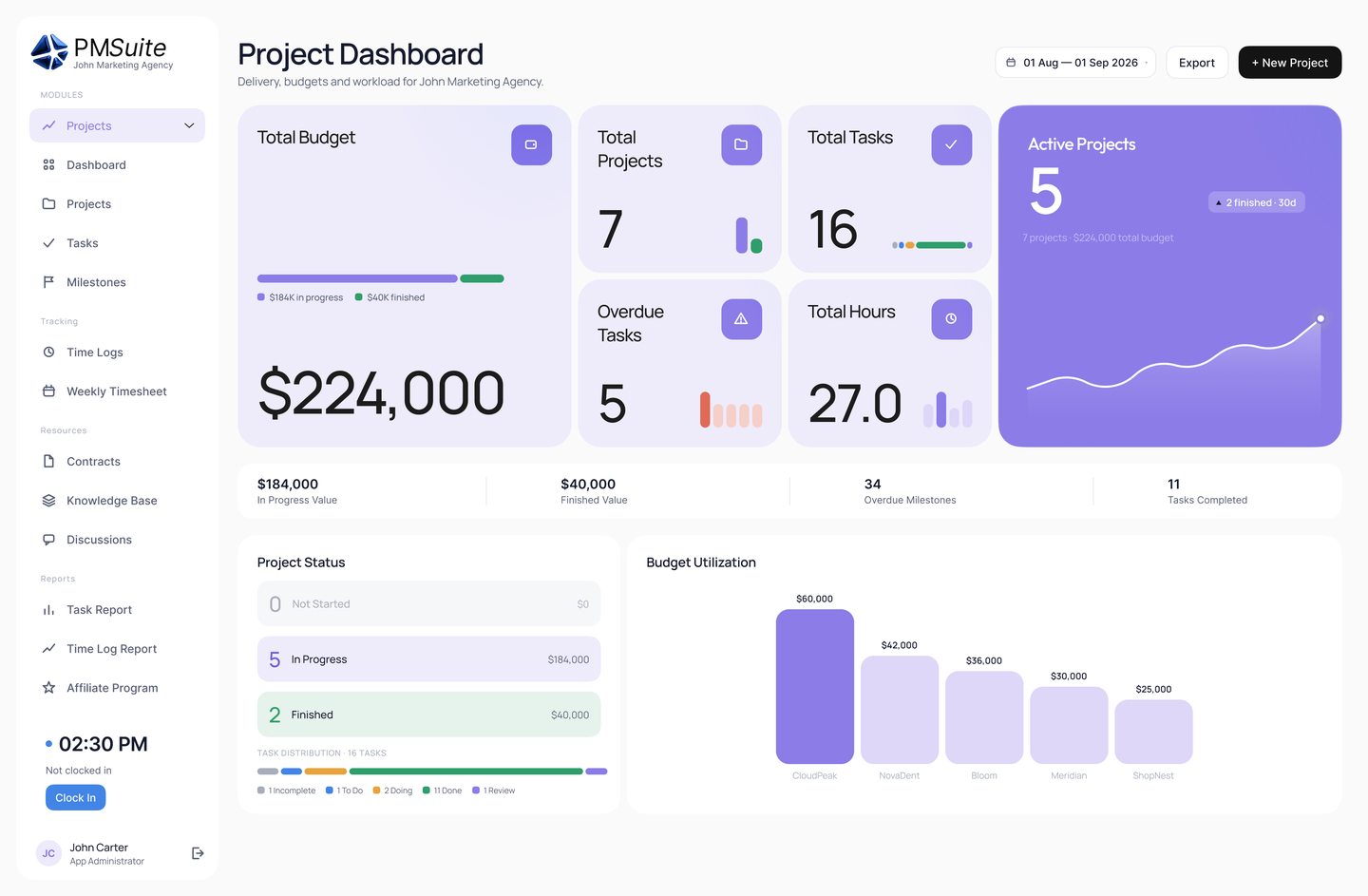Screen dimensions: 1368x896
Task: Click the calendar icon next to Weekly Timesheet
Action: pos(48,391)
